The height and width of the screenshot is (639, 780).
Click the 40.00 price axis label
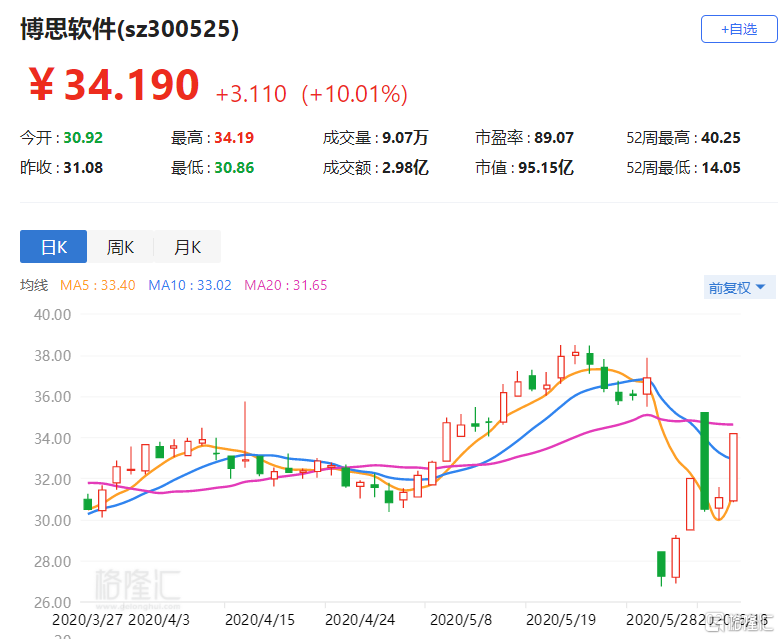(52, 315)
